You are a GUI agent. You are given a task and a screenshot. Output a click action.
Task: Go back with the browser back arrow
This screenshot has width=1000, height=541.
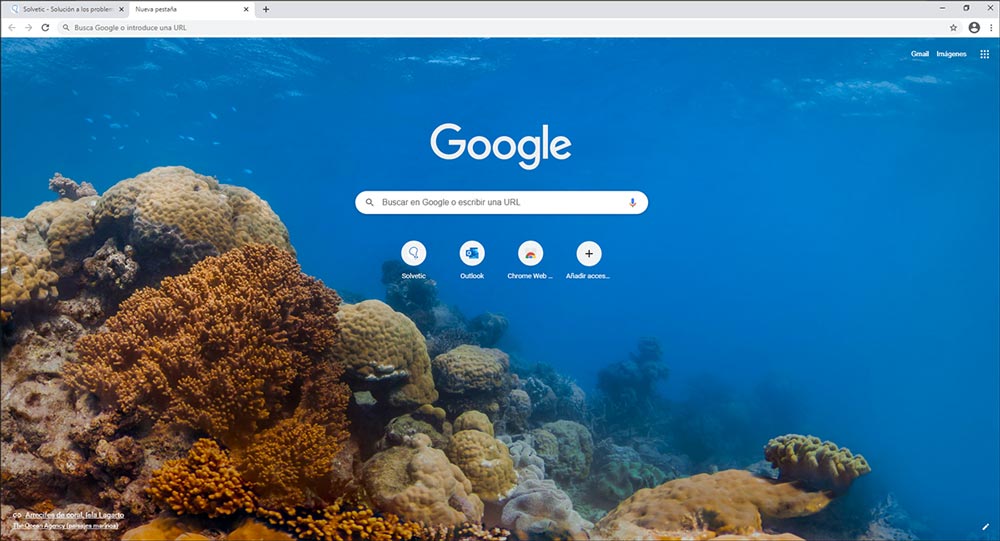click(11, 27)
